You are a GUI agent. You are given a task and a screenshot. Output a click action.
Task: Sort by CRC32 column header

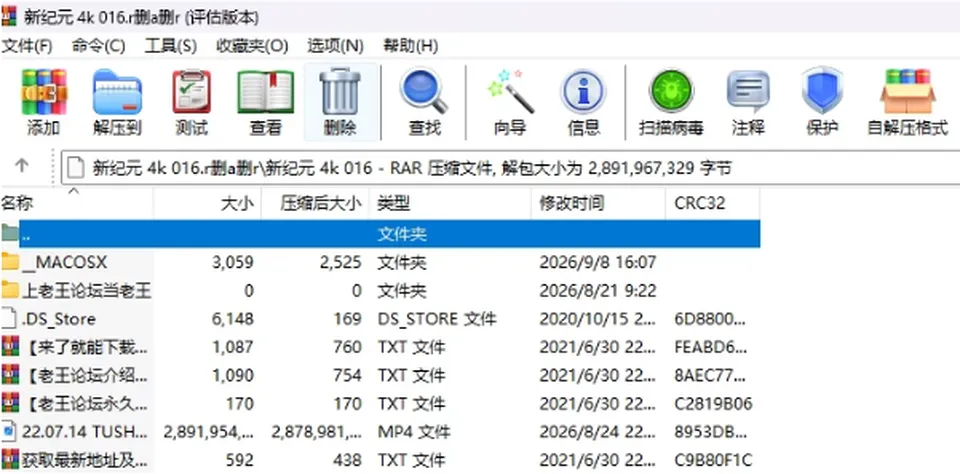[x=713, y=203]
